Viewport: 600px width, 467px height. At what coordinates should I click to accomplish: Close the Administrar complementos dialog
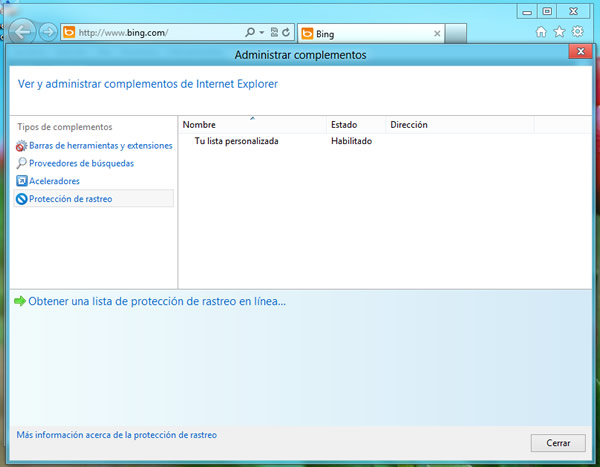pos(580,51)
